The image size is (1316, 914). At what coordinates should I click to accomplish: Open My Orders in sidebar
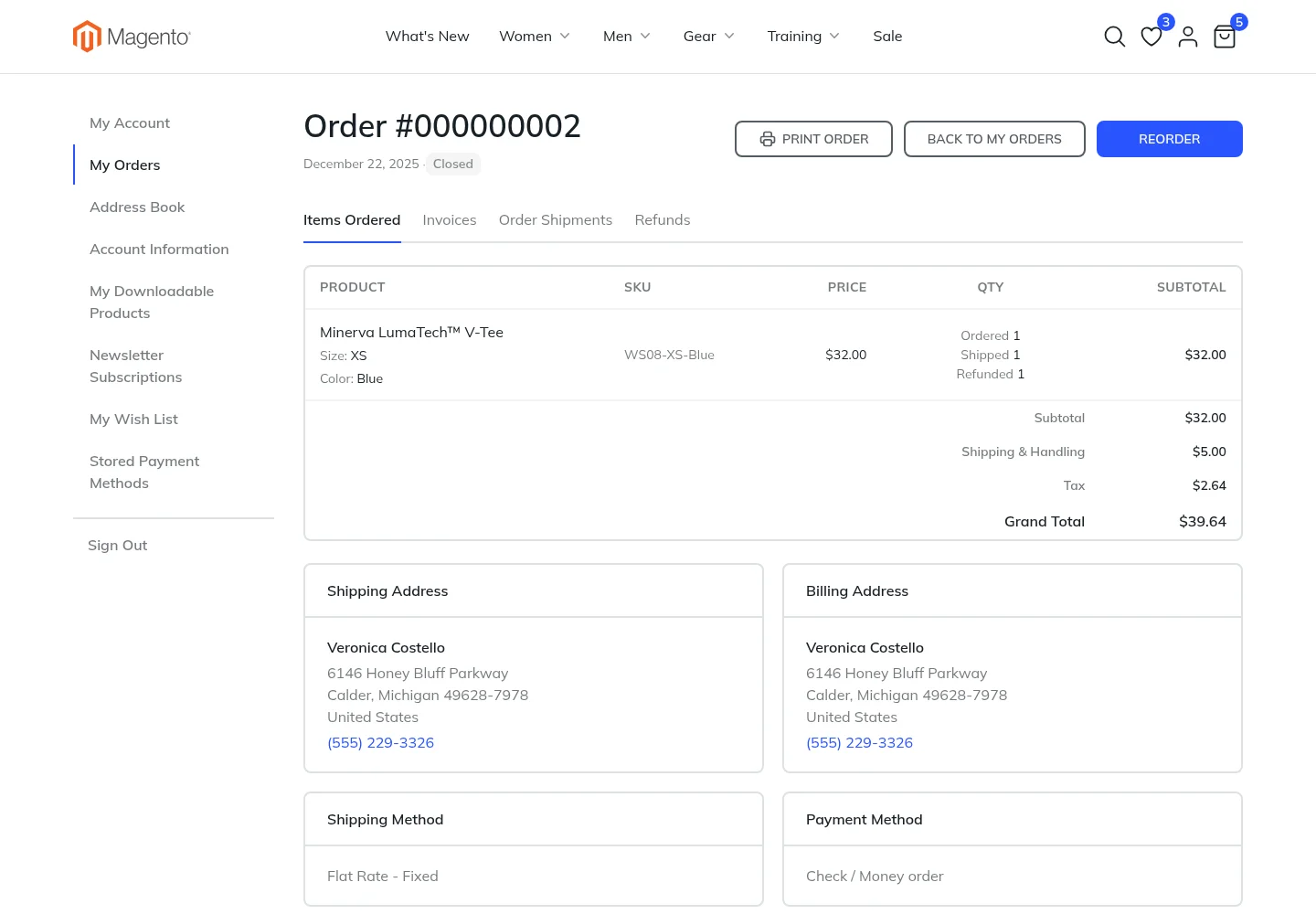coord(125,165)
